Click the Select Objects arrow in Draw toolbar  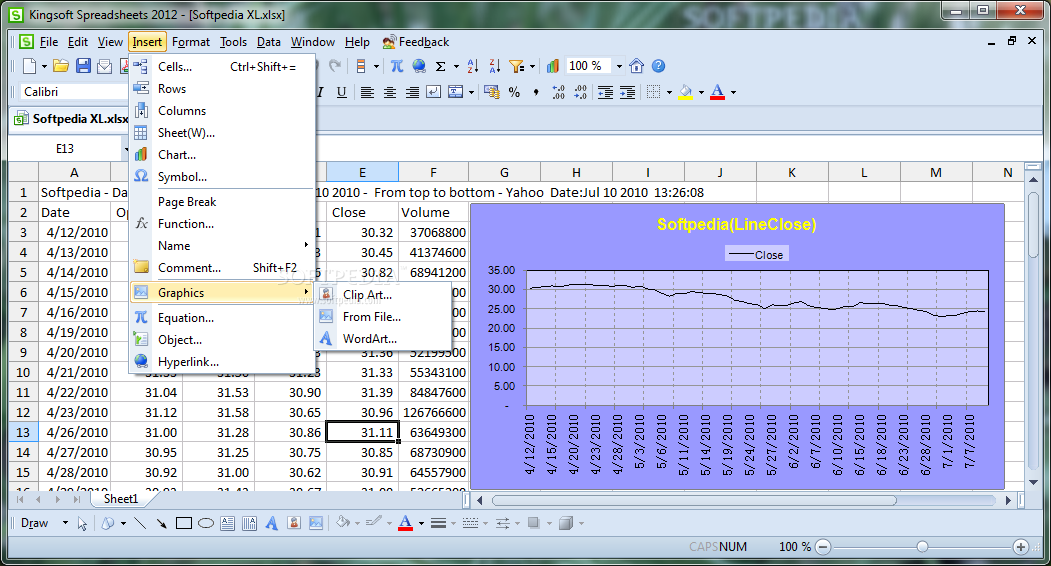click(x=82, y=523)
